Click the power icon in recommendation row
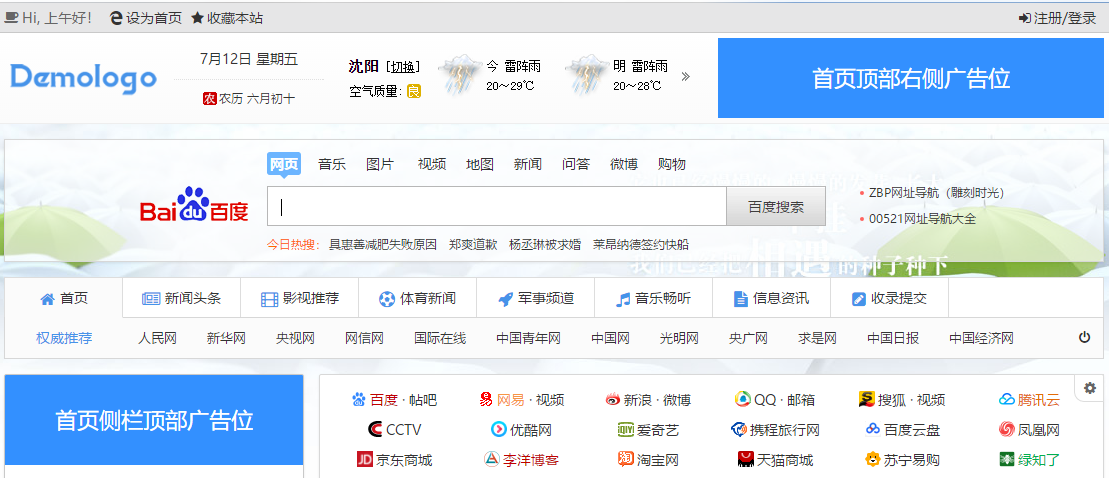The height and width of the screenshot is (478, 1109). point(1084,338)
